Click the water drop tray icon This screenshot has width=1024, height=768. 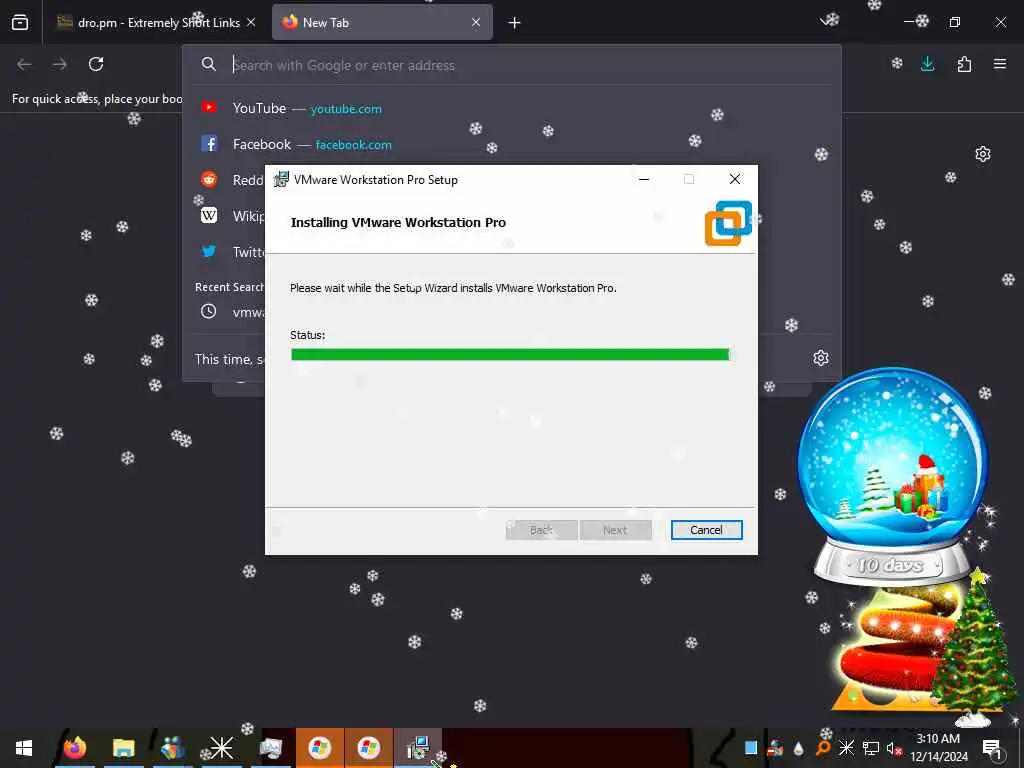[799, 748]
